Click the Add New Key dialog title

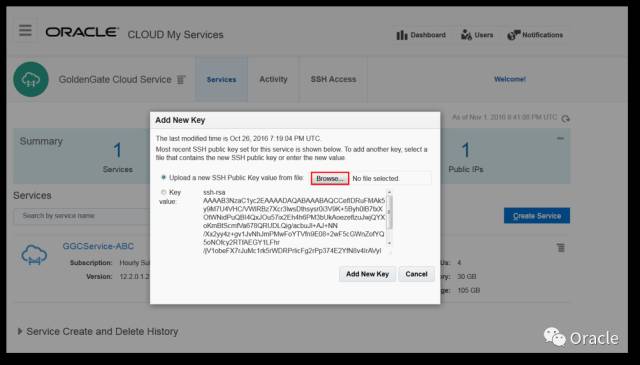180,120
